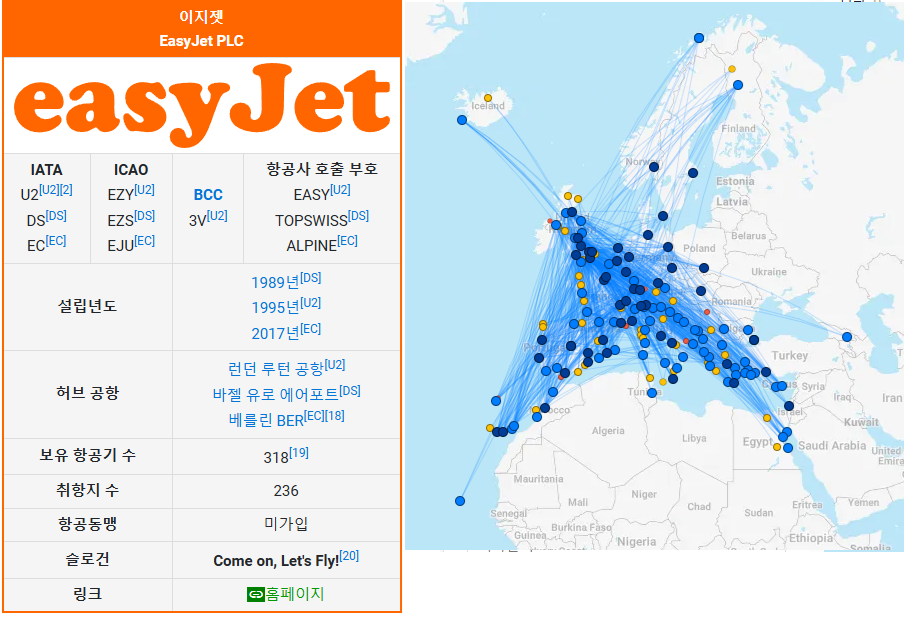Open the 베를린 BER link

coord(266,420)
